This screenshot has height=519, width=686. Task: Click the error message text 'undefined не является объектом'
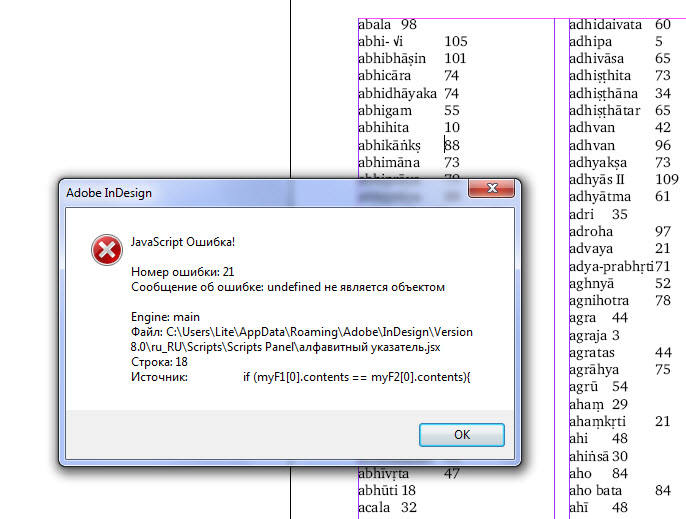coord(356,287)
